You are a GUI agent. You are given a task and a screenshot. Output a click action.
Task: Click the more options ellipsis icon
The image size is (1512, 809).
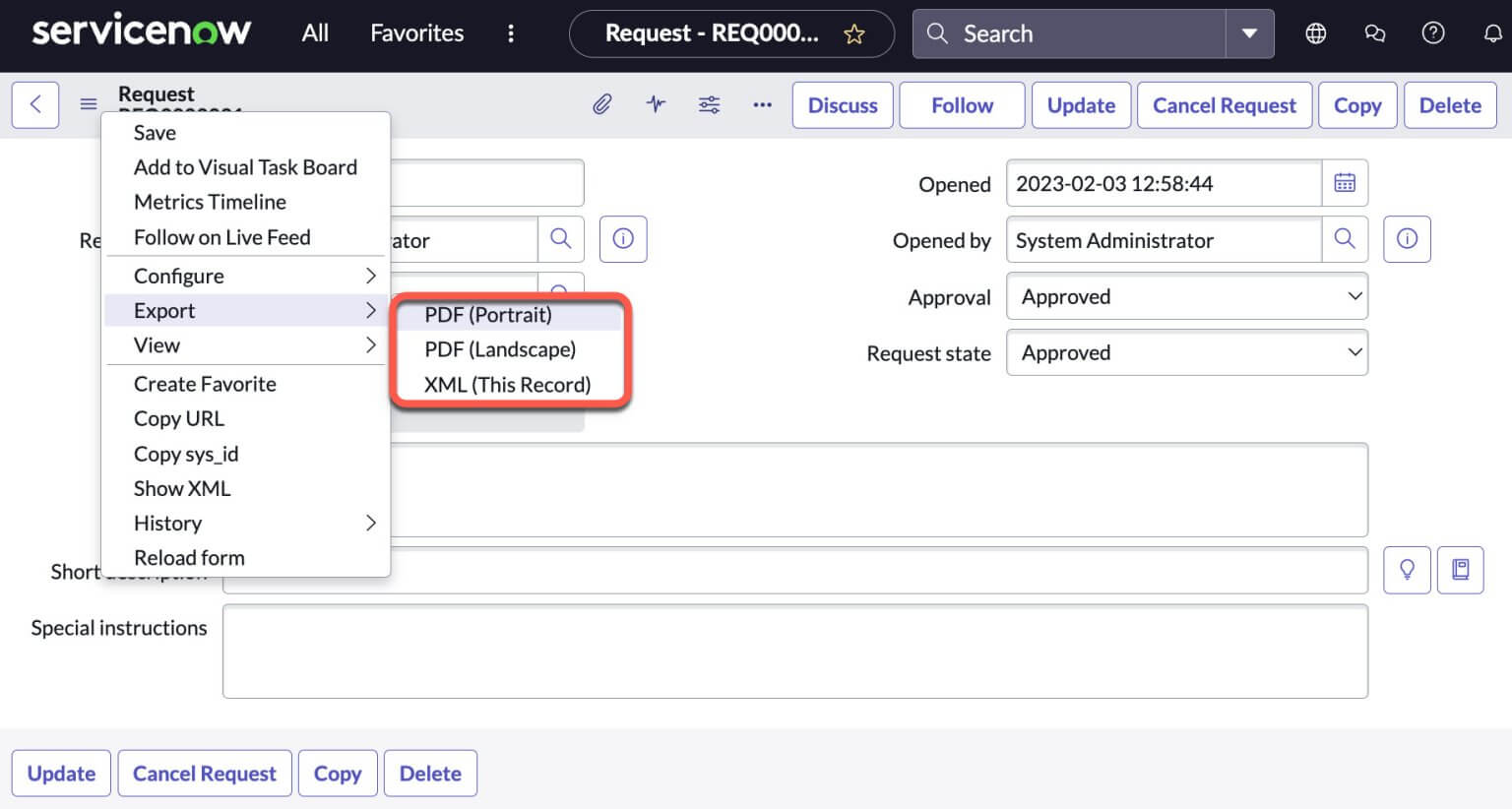[x=762, y=104]
